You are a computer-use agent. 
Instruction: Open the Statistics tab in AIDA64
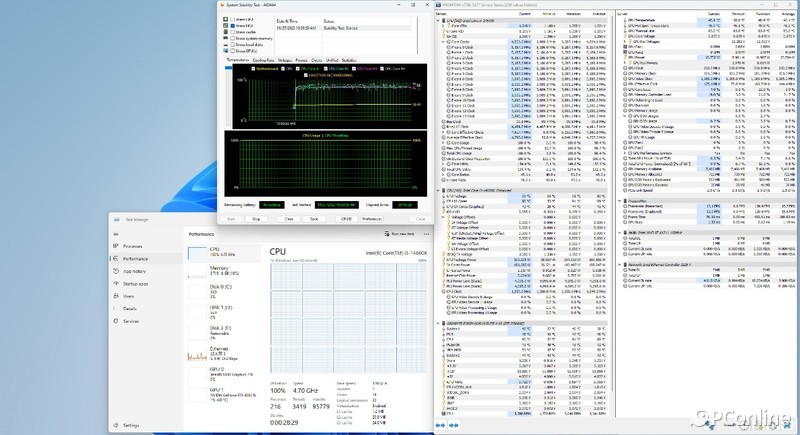pyautogui.click(x=351, y=60)
